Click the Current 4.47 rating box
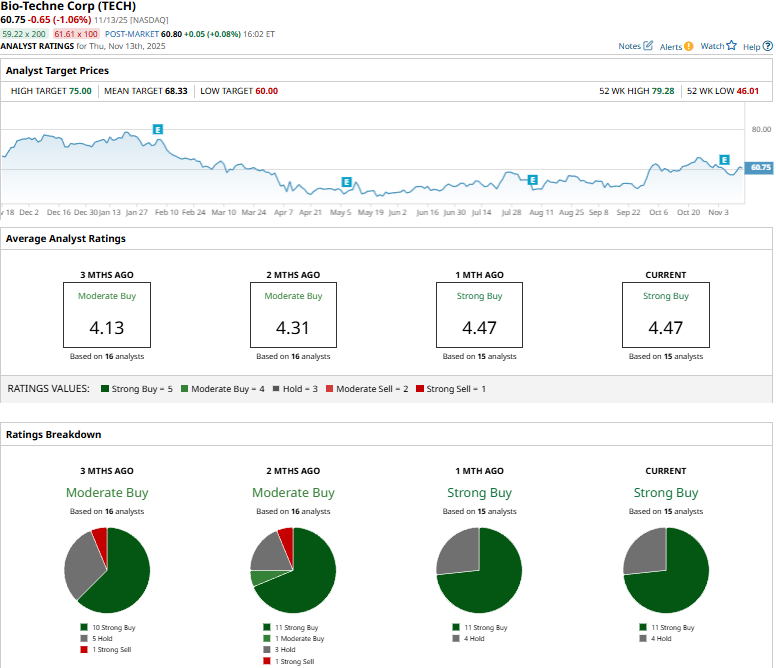The width and height of the screenshot is (776, 668). tap(665, 315)
